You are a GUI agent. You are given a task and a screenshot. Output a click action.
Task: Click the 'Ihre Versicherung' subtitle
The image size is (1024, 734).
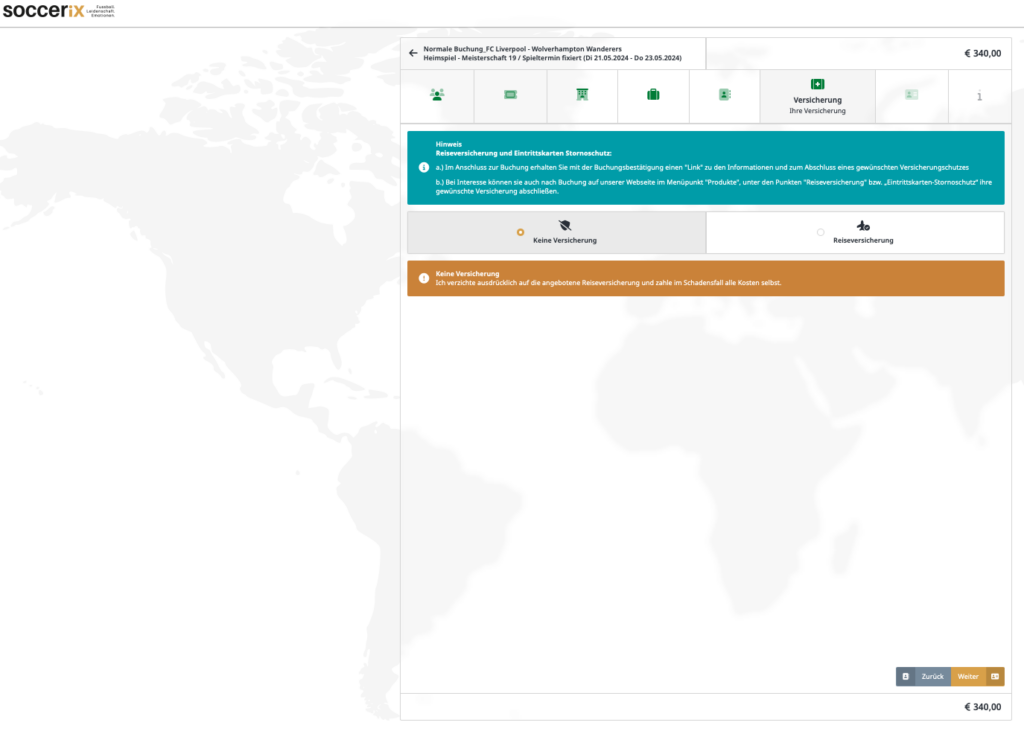tap(817, 111)
